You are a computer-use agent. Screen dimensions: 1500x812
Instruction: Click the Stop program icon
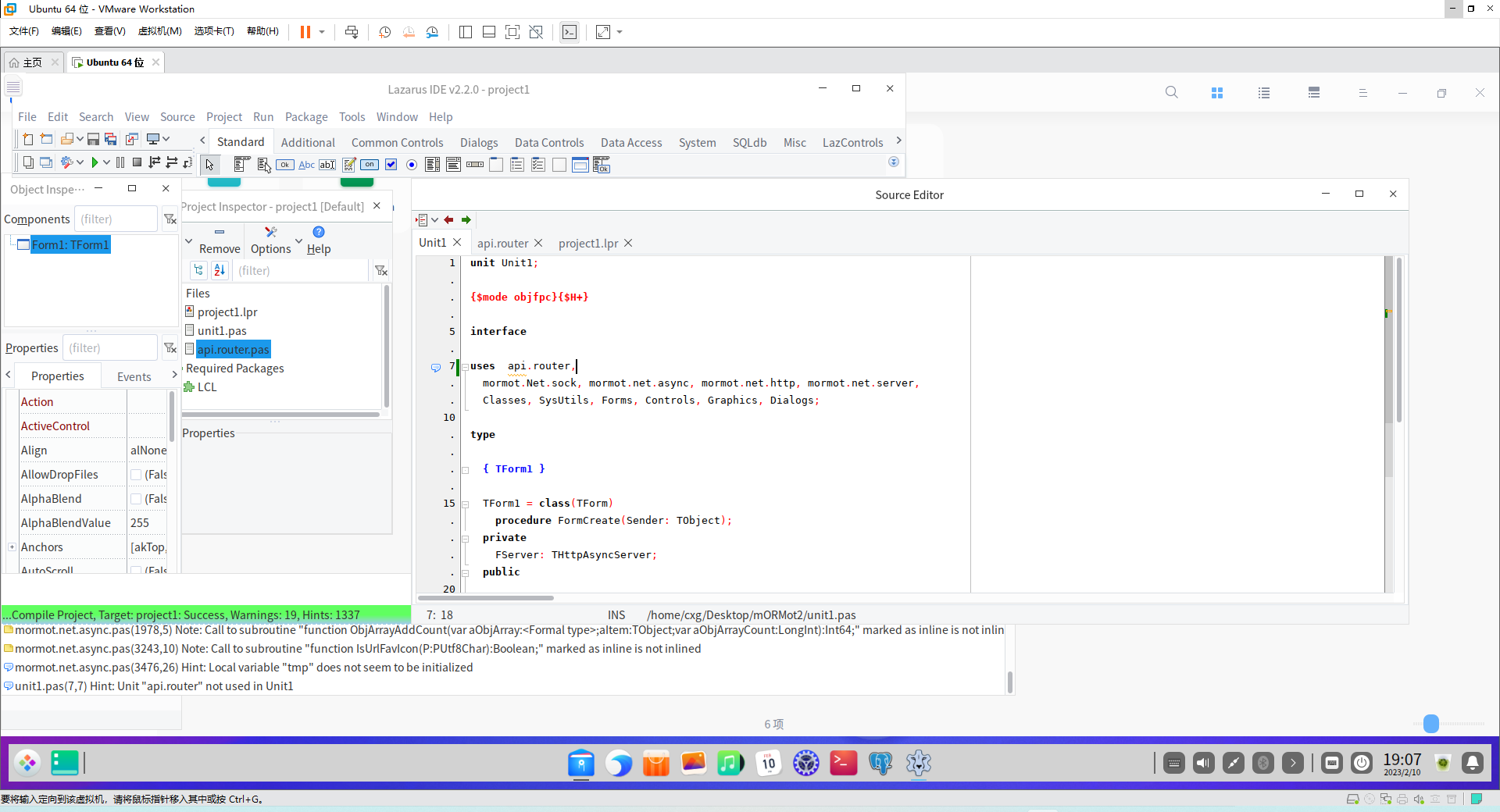click(137, 162)
